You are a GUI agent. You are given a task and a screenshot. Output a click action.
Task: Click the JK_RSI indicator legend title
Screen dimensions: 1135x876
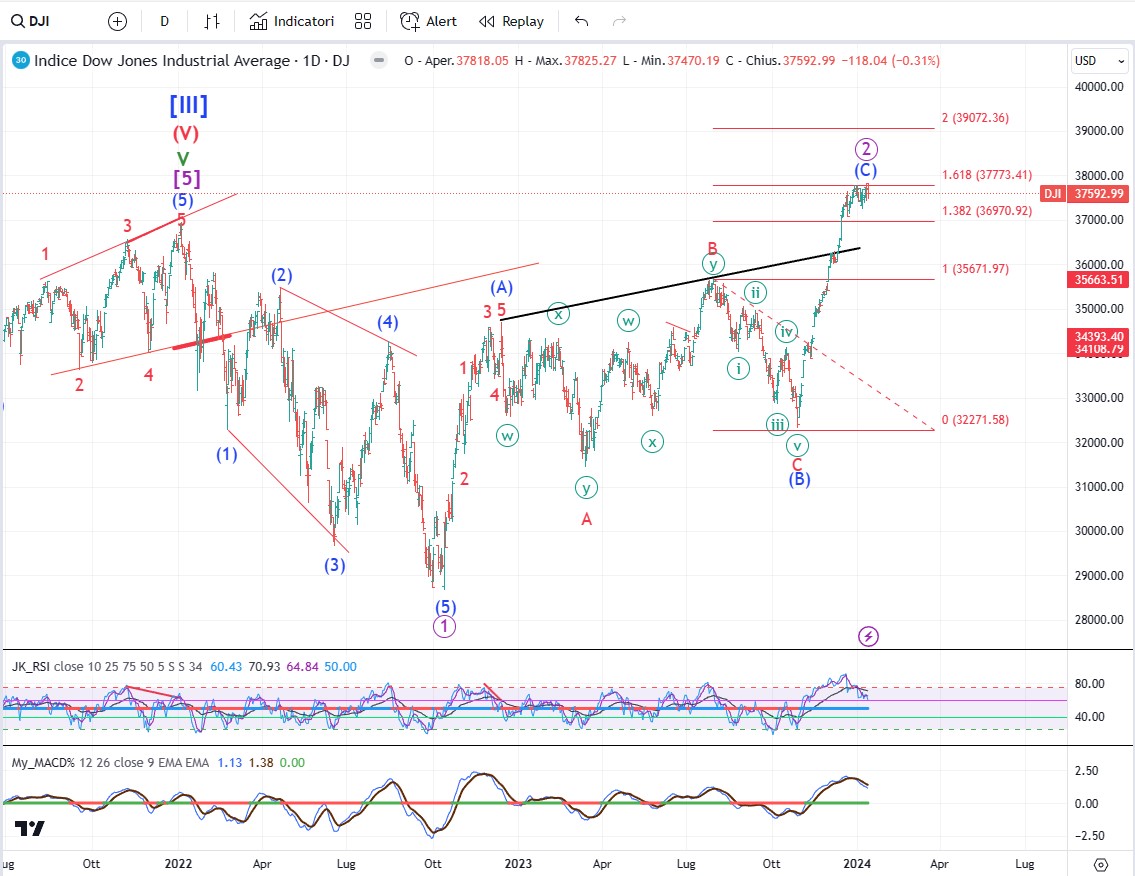tap(30, 667)
